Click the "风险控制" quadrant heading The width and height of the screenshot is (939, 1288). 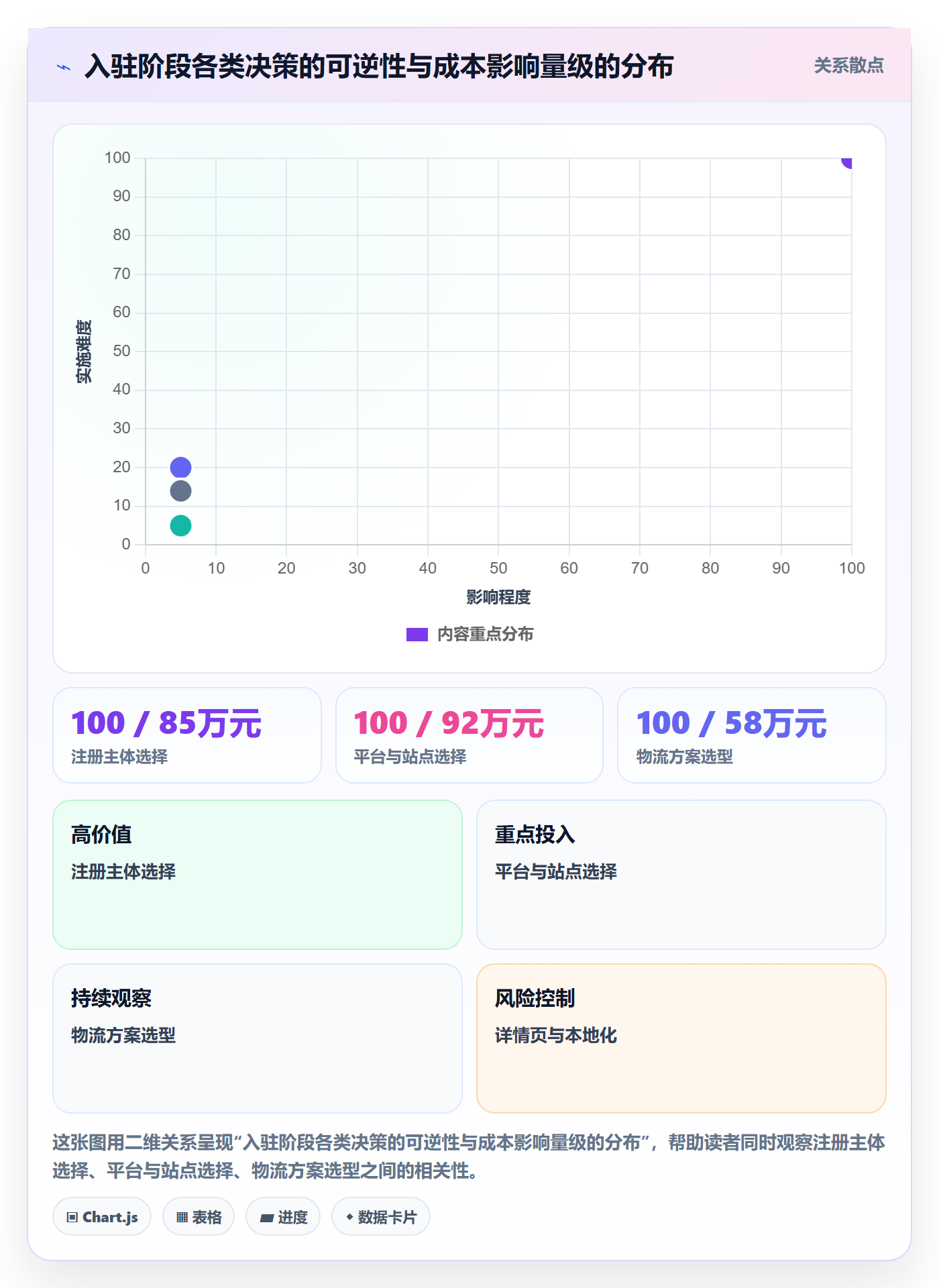[x=535, y=998]
